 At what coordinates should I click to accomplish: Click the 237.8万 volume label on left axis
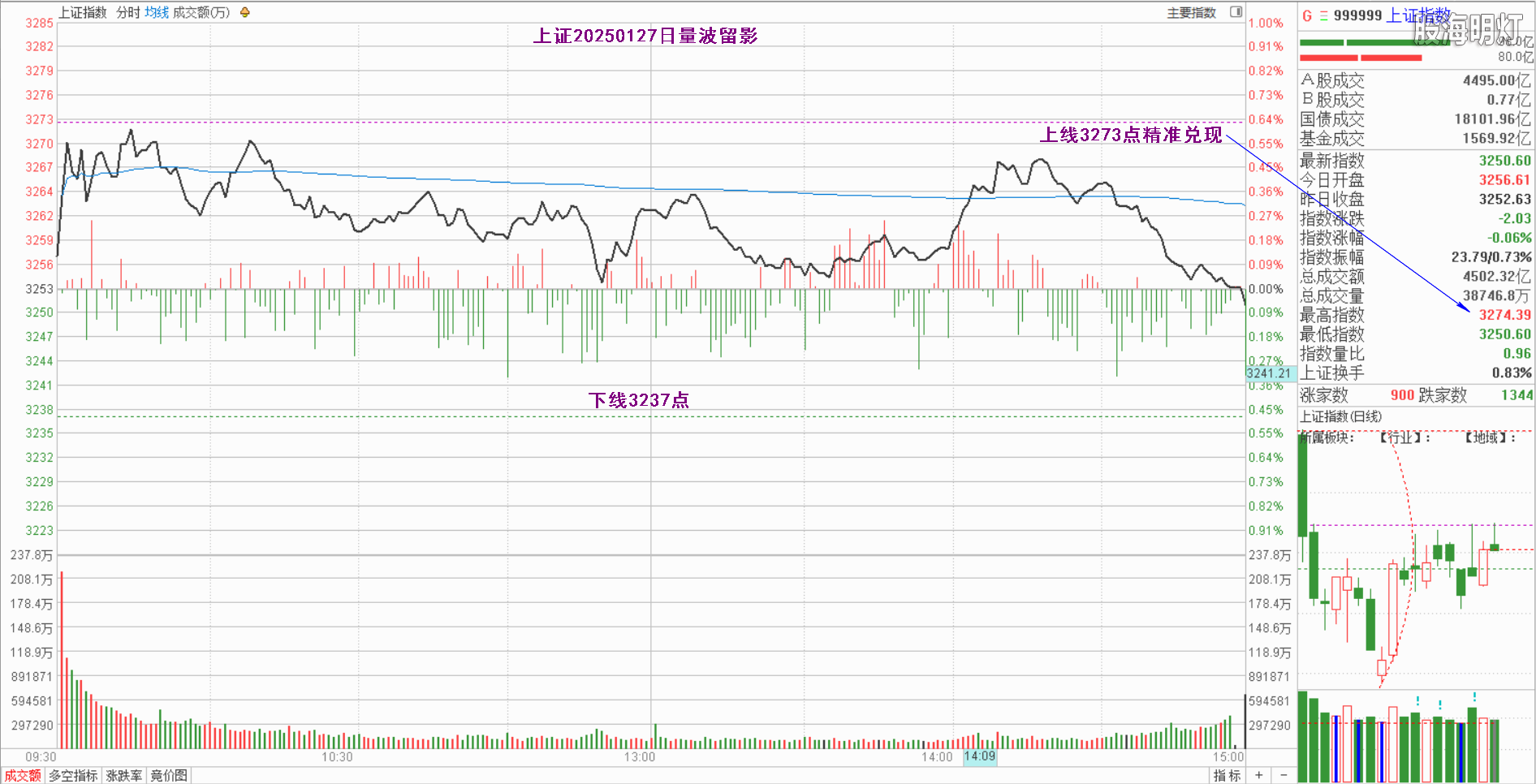click(x=32, y=555)
